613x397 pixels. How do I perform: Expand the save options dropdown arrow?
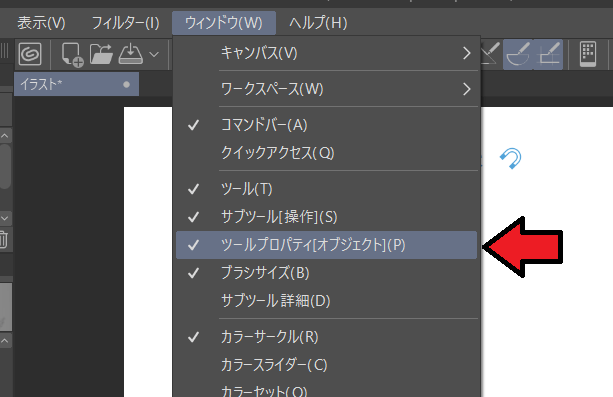tap(154, 54)
